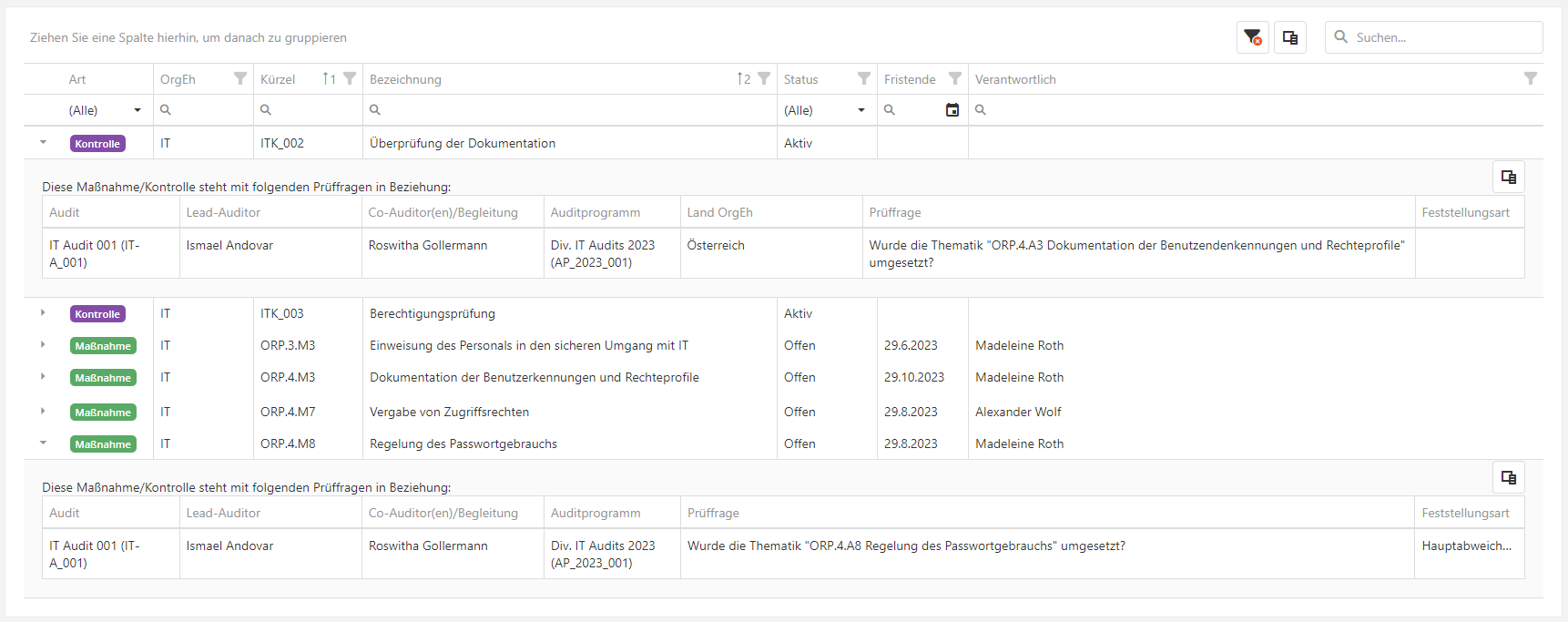Open the Fristende calendar date picker
The width and height of the screenshot is (1568, 622).
pyautogui.click(x=952, y=110)
